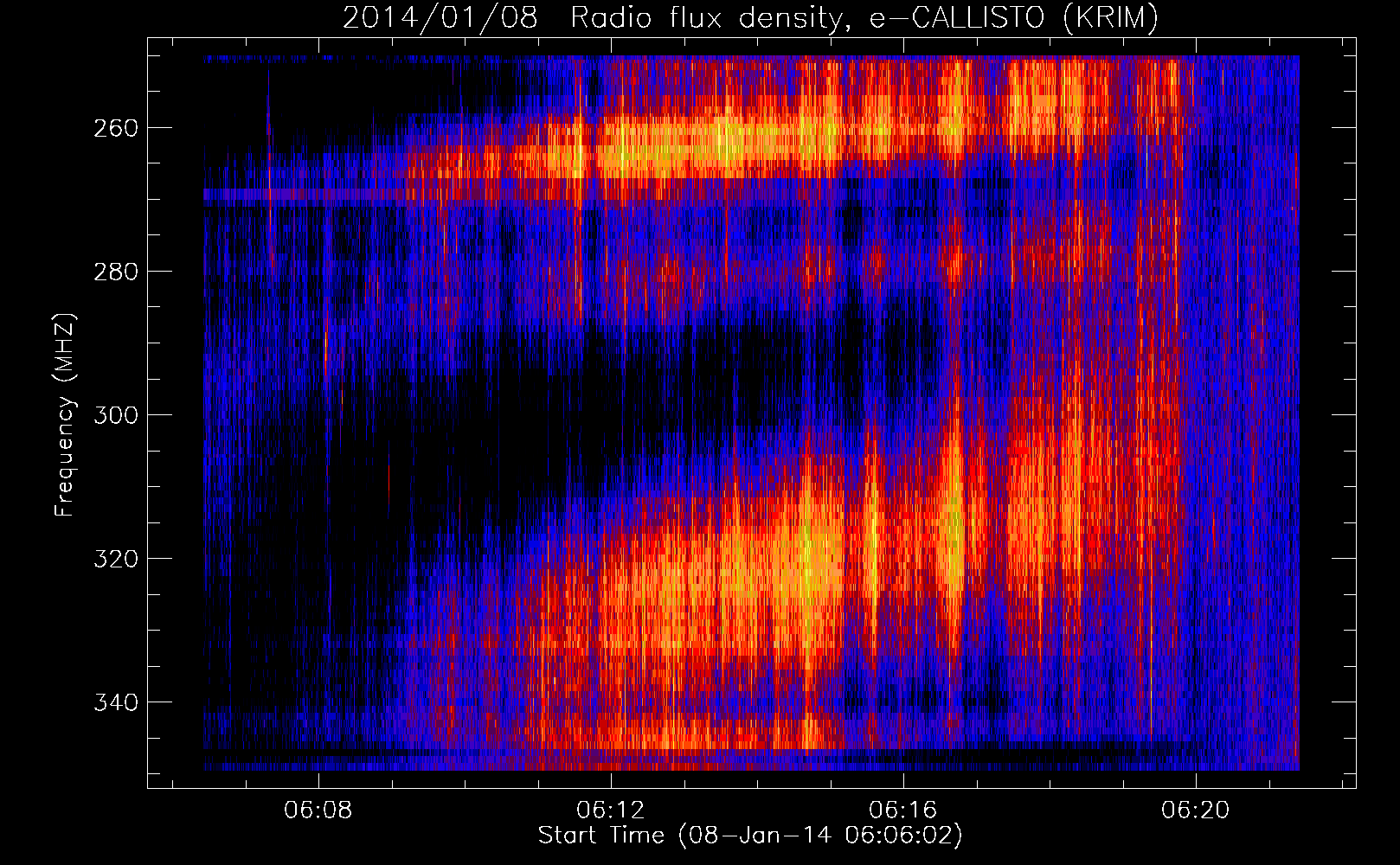Screen dimensions: 1400x865
Task: Click the 260 frequency tick label
Action: click(x=116, y=128)
